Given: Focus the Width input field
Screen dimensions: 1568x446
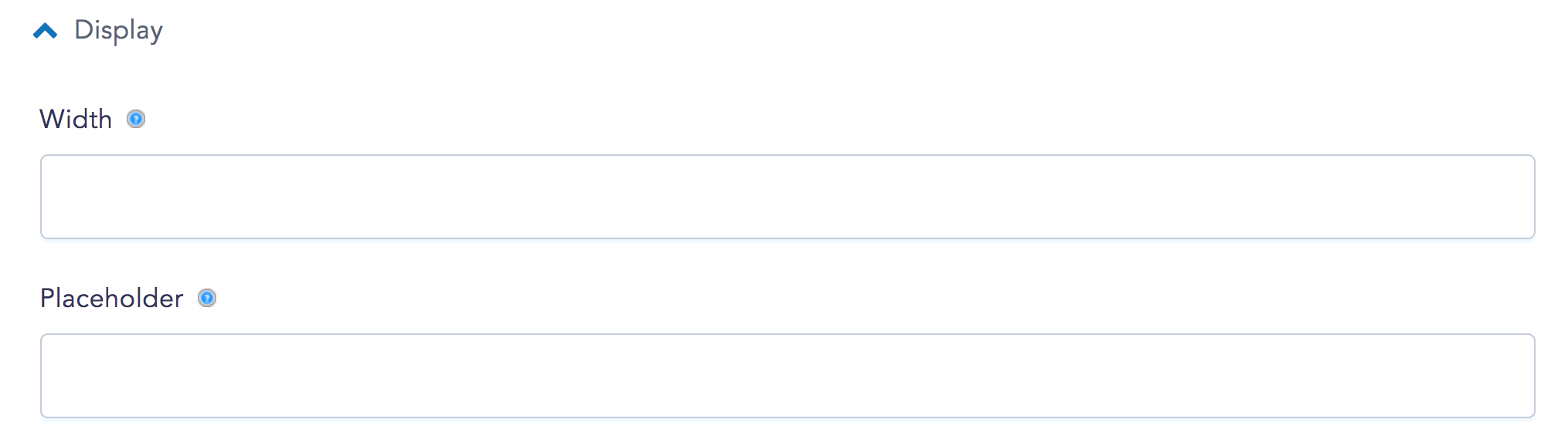Looking at the screenshot, I should pos(787,197).
